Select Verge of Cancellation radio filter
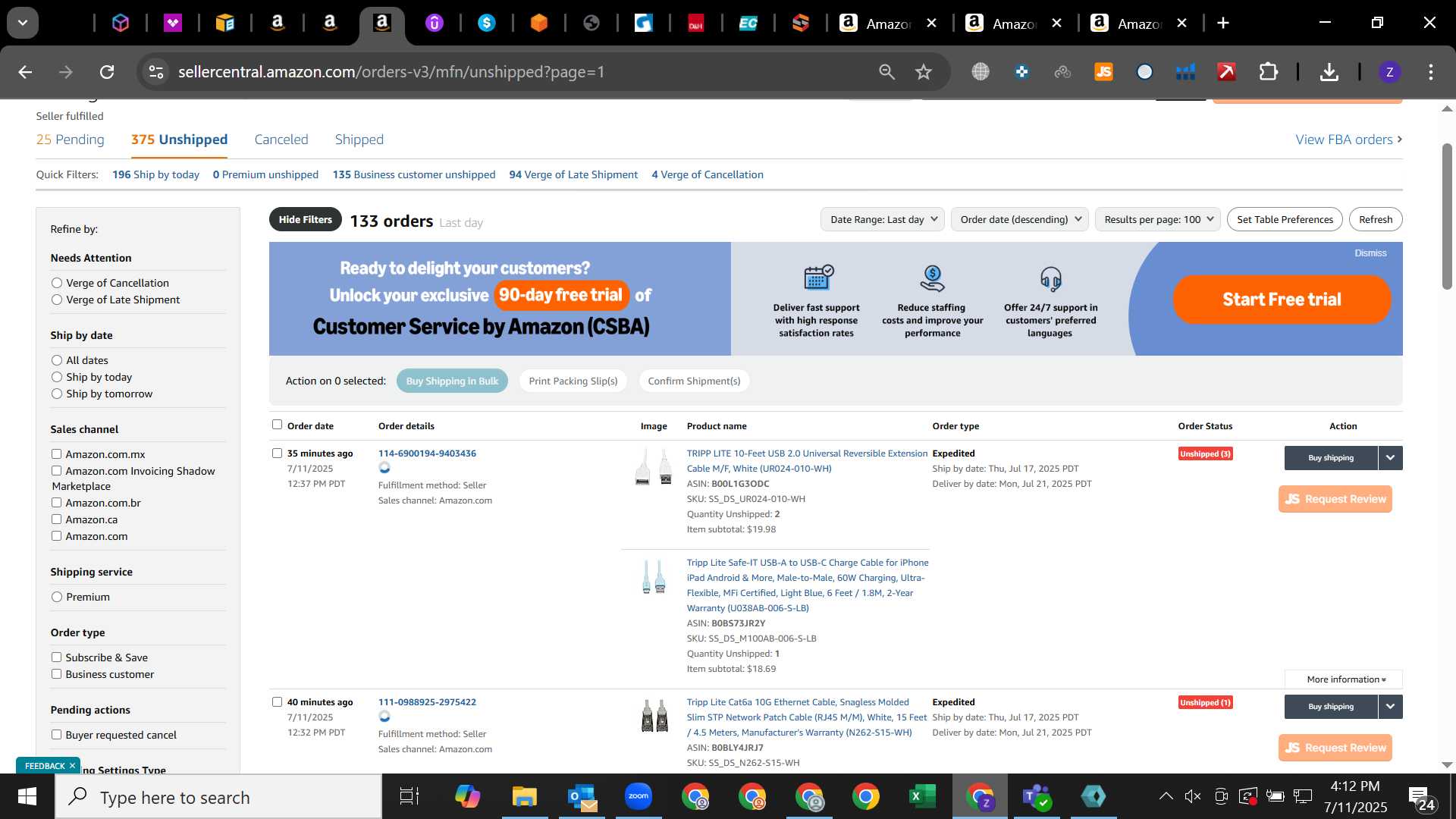The height and width of the screenshot is (819, 1456). (57, 283)
